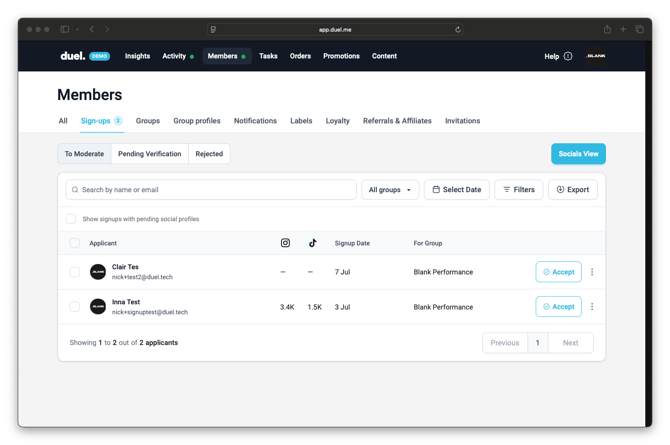670x445 pixels.
Task: Select the Rejected filter
Action: coord(209,153)
